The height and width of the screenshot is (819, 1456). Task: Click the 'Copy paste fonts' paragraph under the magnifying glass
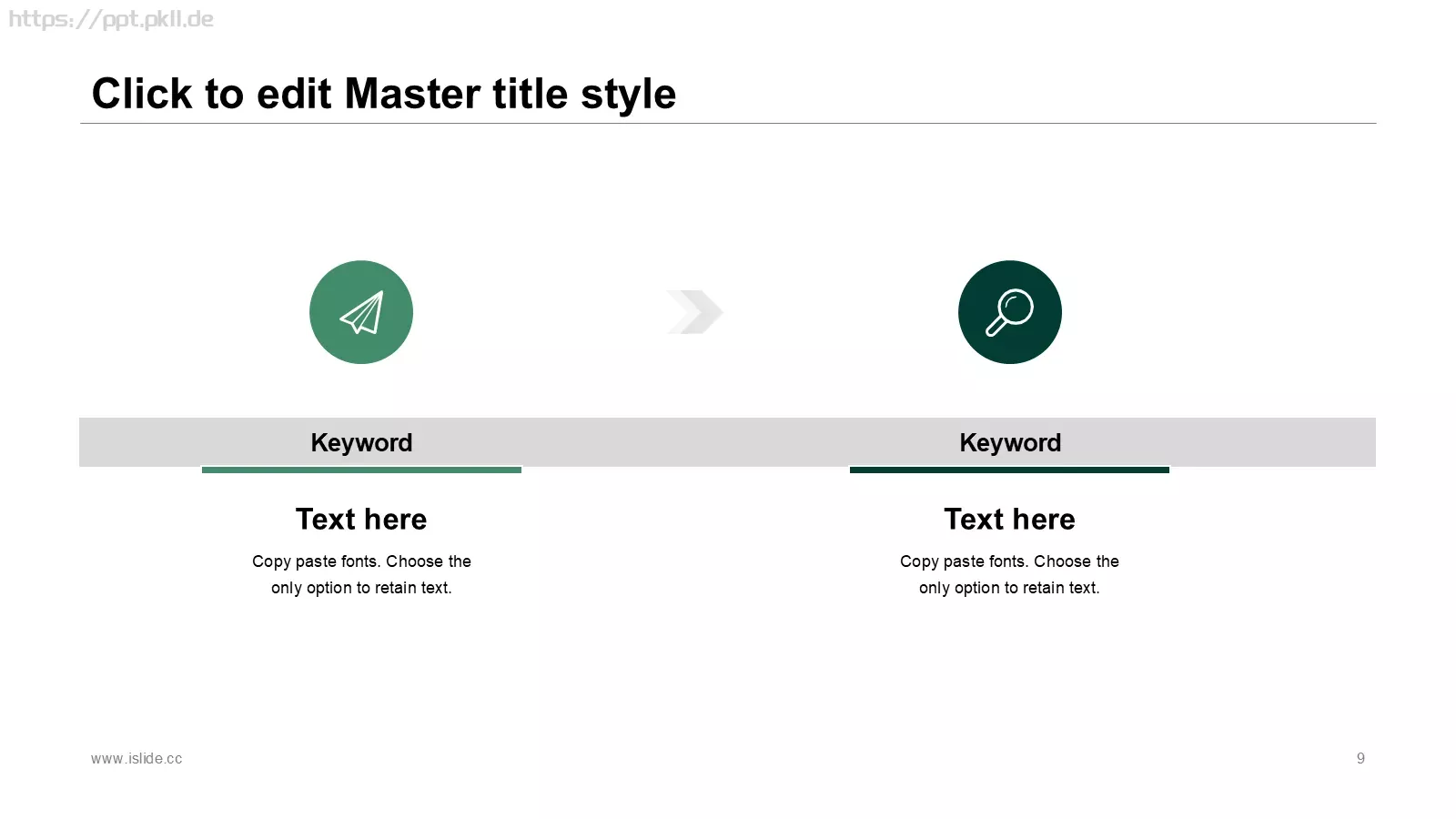click(x=1010, y=574)
